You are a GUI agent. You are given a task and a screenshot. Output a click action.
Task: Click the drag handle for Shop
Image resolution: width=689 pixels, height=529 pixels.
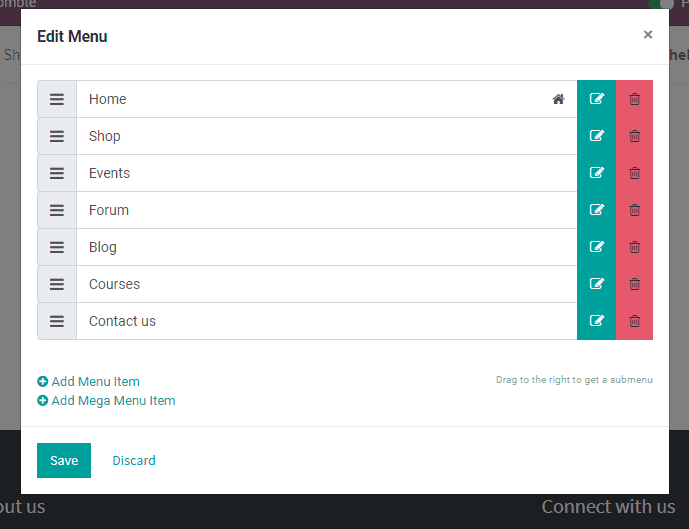tap(57, 136)
